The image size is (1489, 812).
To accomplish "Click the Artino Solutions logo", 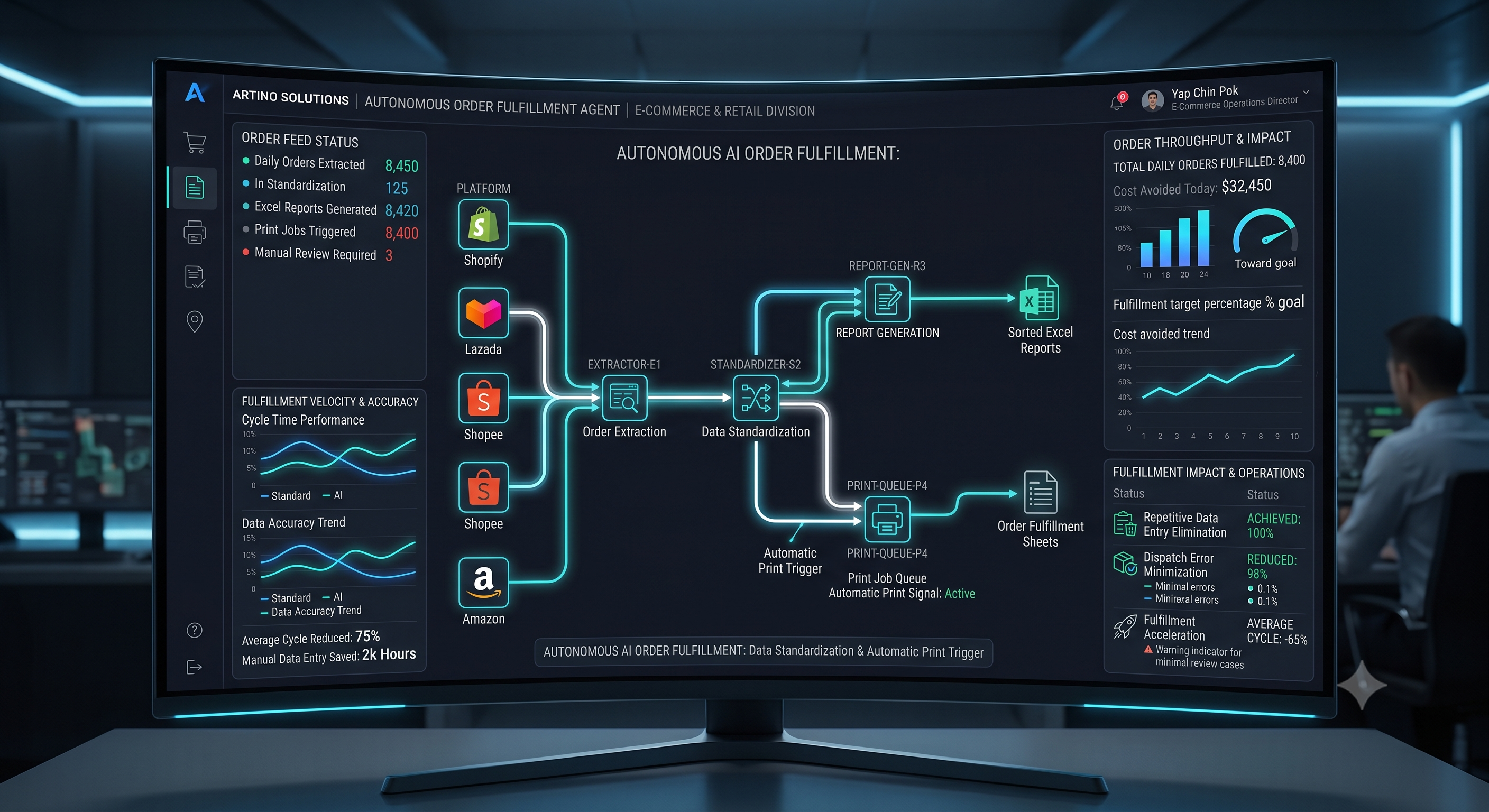I will [x=195, y=93].
